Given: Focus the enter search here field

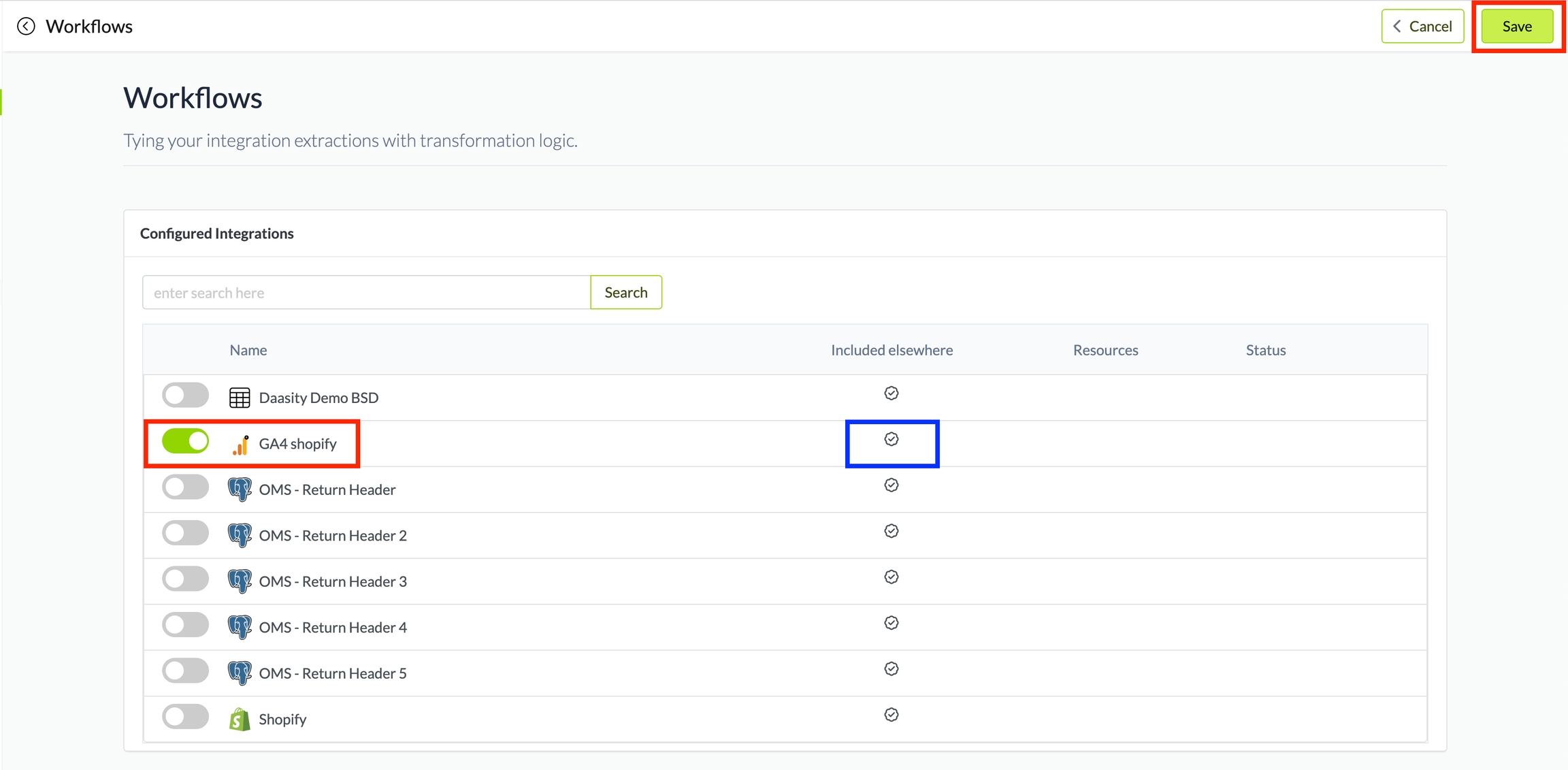Looking at the screenshot, I should coord(366,293).
